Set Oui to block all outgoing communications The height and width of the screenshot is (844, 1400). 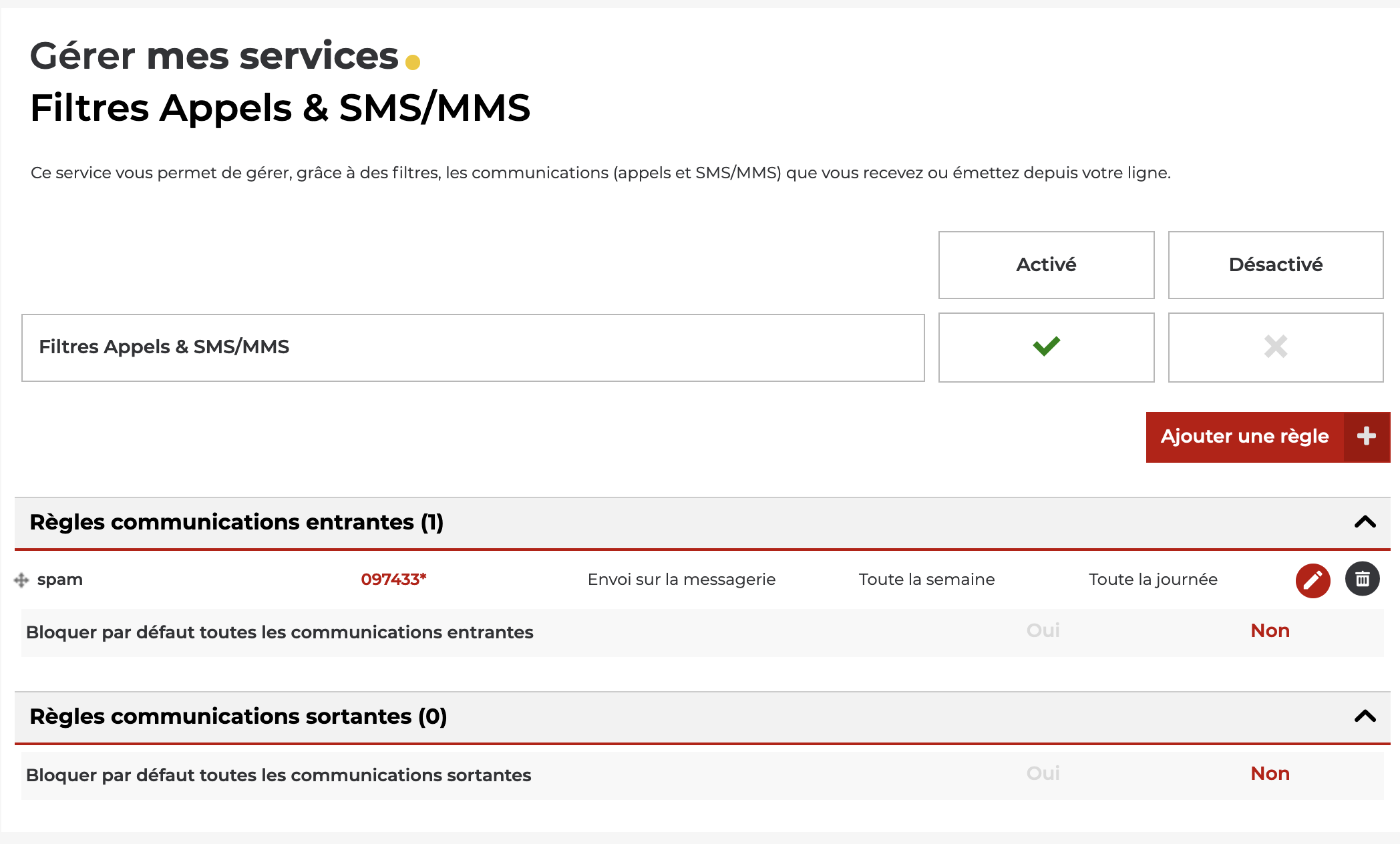pyautogui.click(x=1043, y=773)
